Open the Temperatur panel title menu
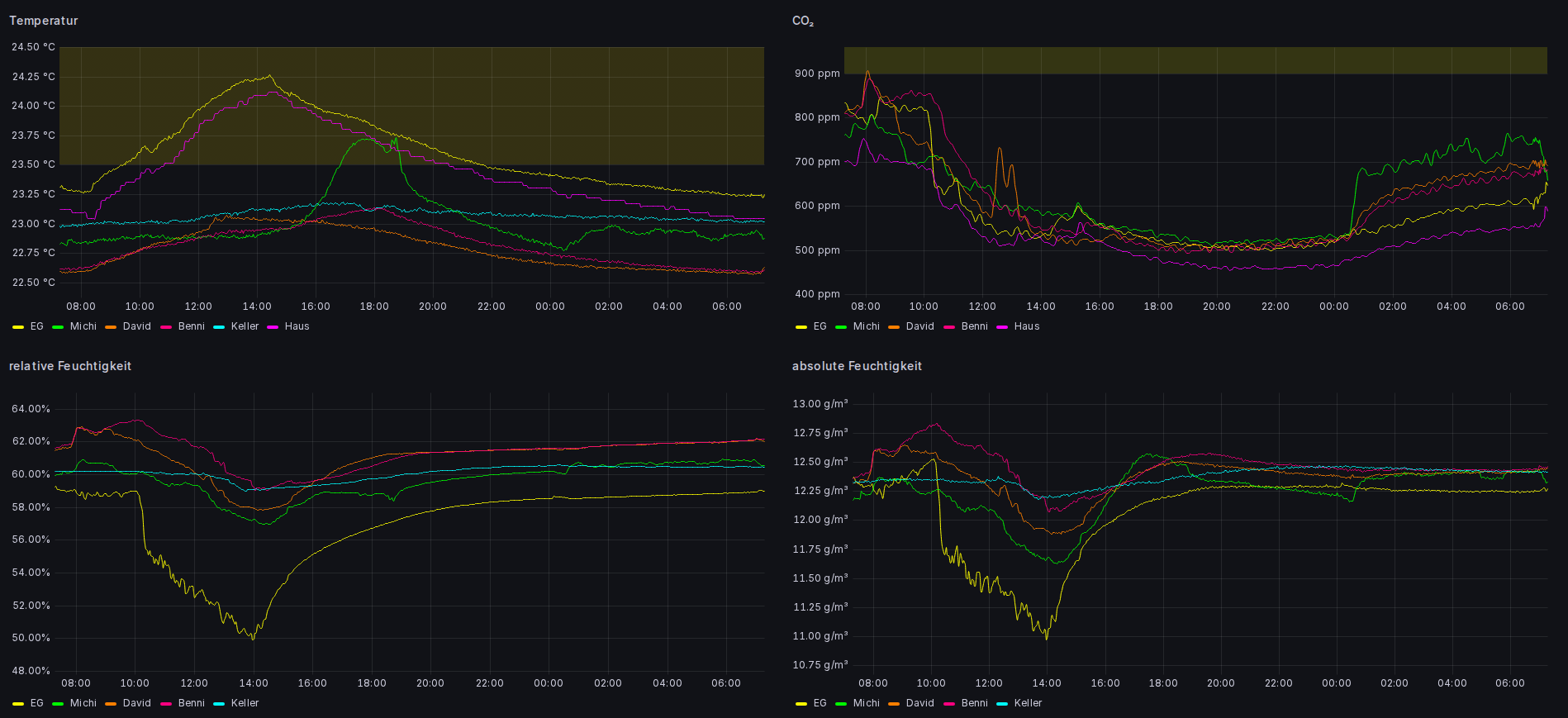 [44, 21]
